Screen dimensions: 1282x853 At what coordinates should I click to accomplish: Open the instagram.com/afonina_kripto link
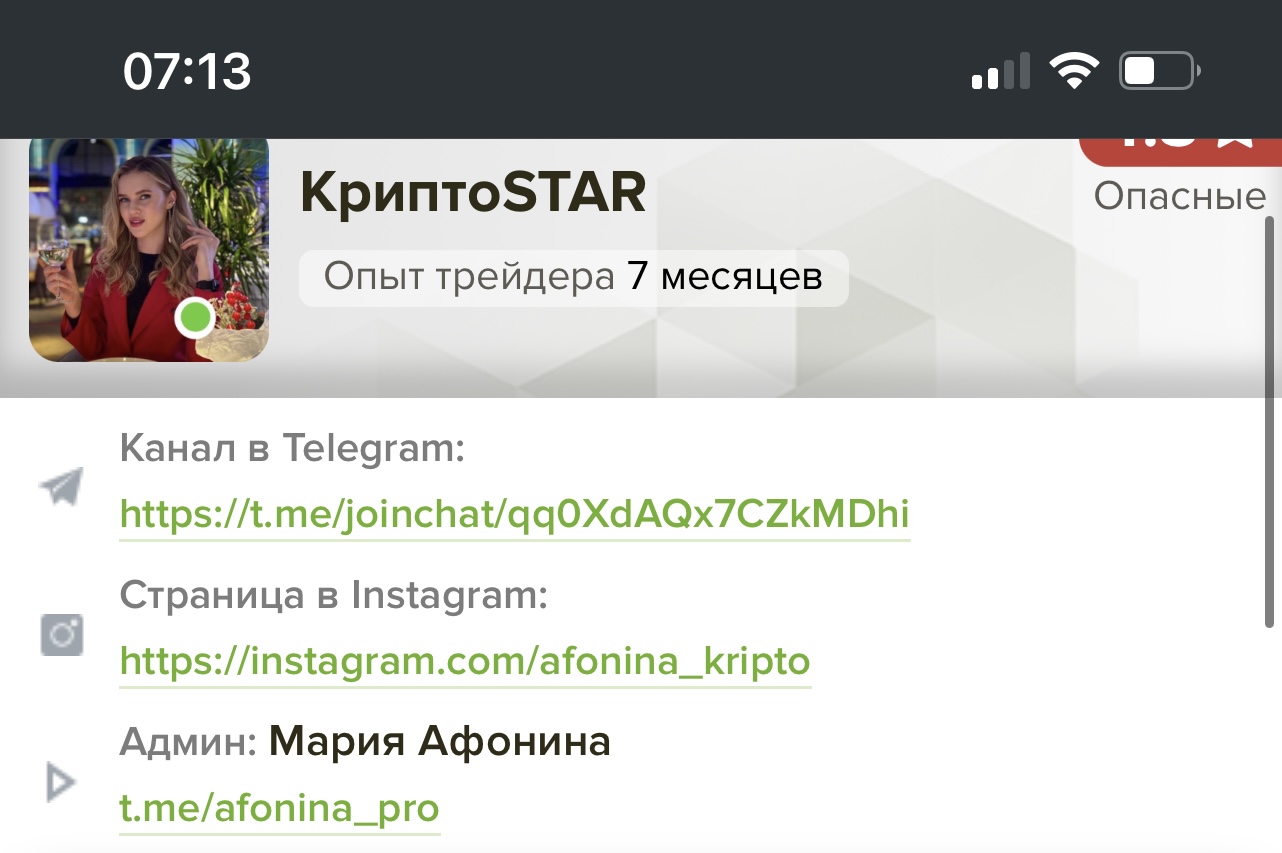point(465,661)
